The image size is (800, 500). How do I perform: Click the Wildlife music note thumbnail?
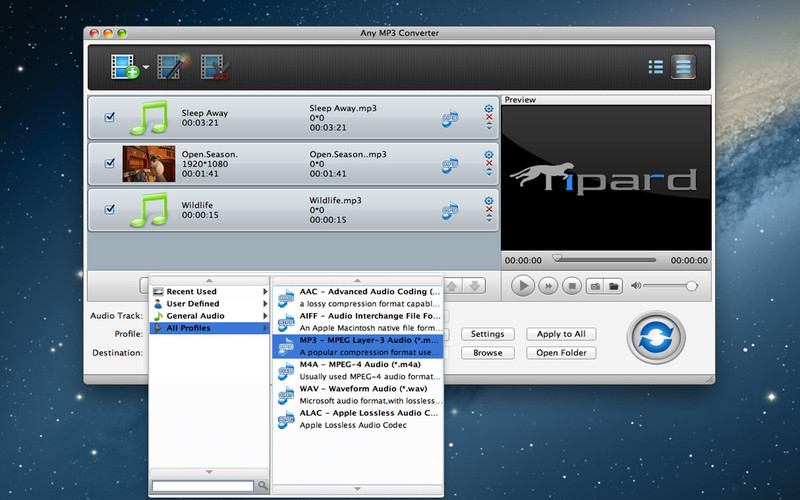pyautogui.click(x=149, y=210)
